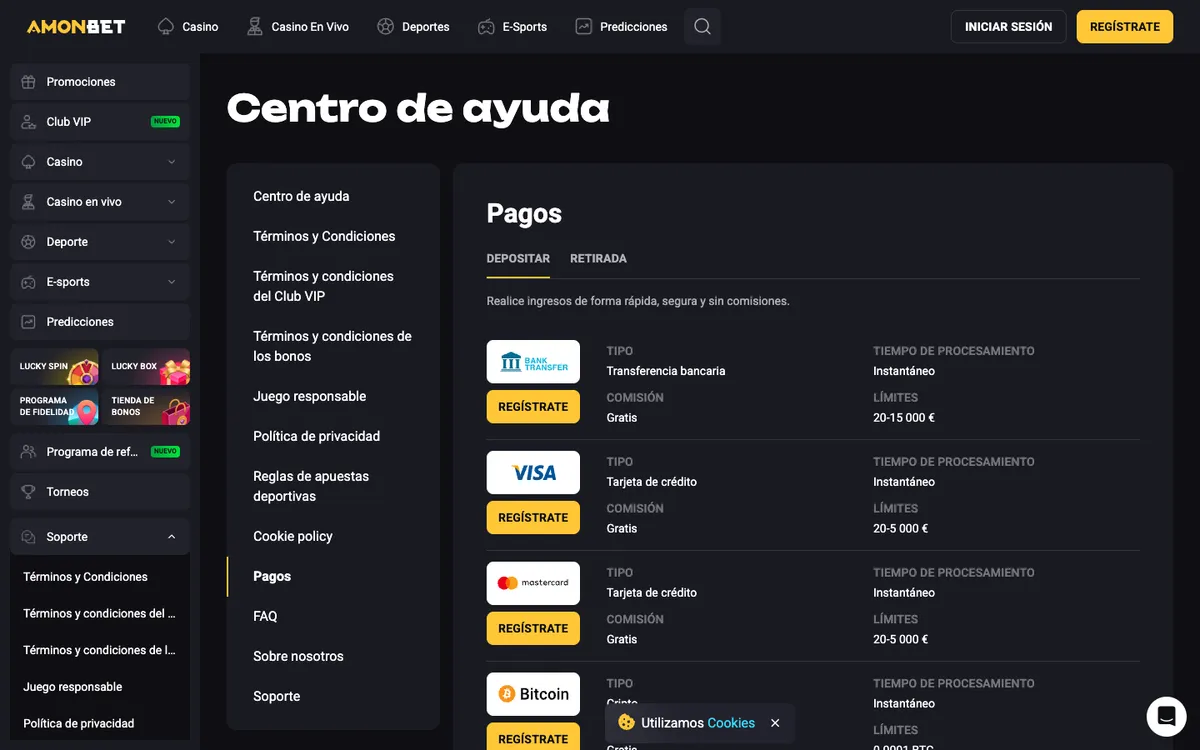1200x750 pixels.
Task: Click the Deportes ball icon in header
Action: [x=386, y=27]
